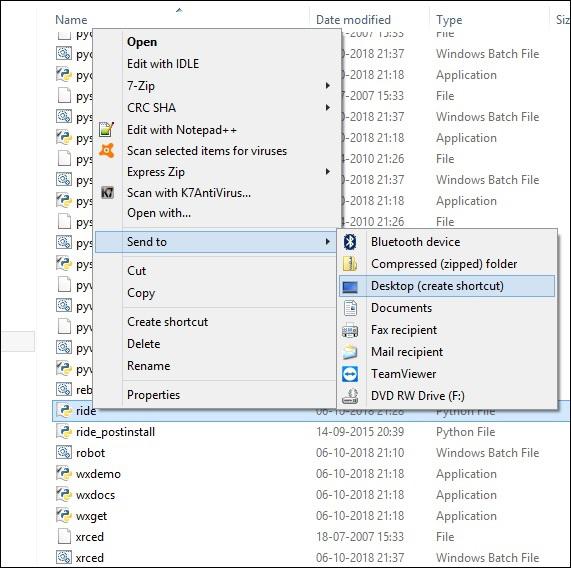The height and width of the screenshot is (568, 571).
Task: Expand the 7-Zip submenu arrow
Action: 328,86
